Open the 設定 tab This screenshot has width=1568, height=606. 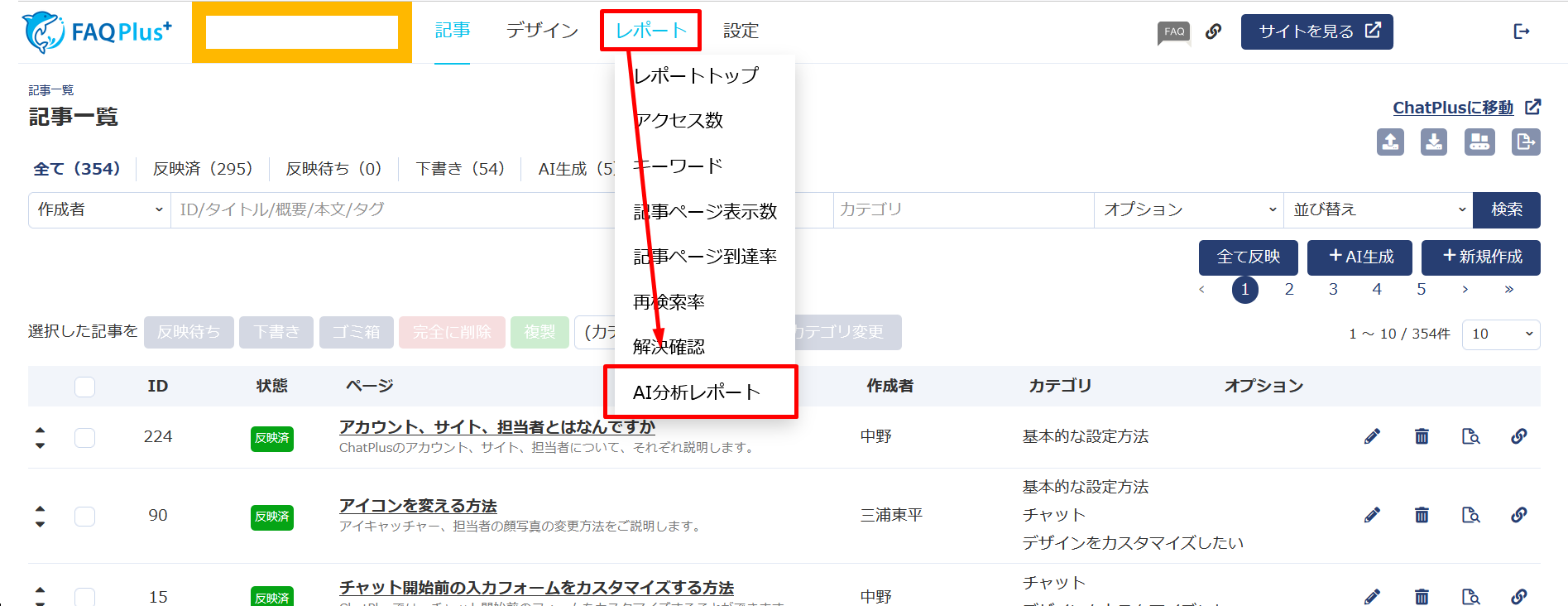click(x=741, y=31)
